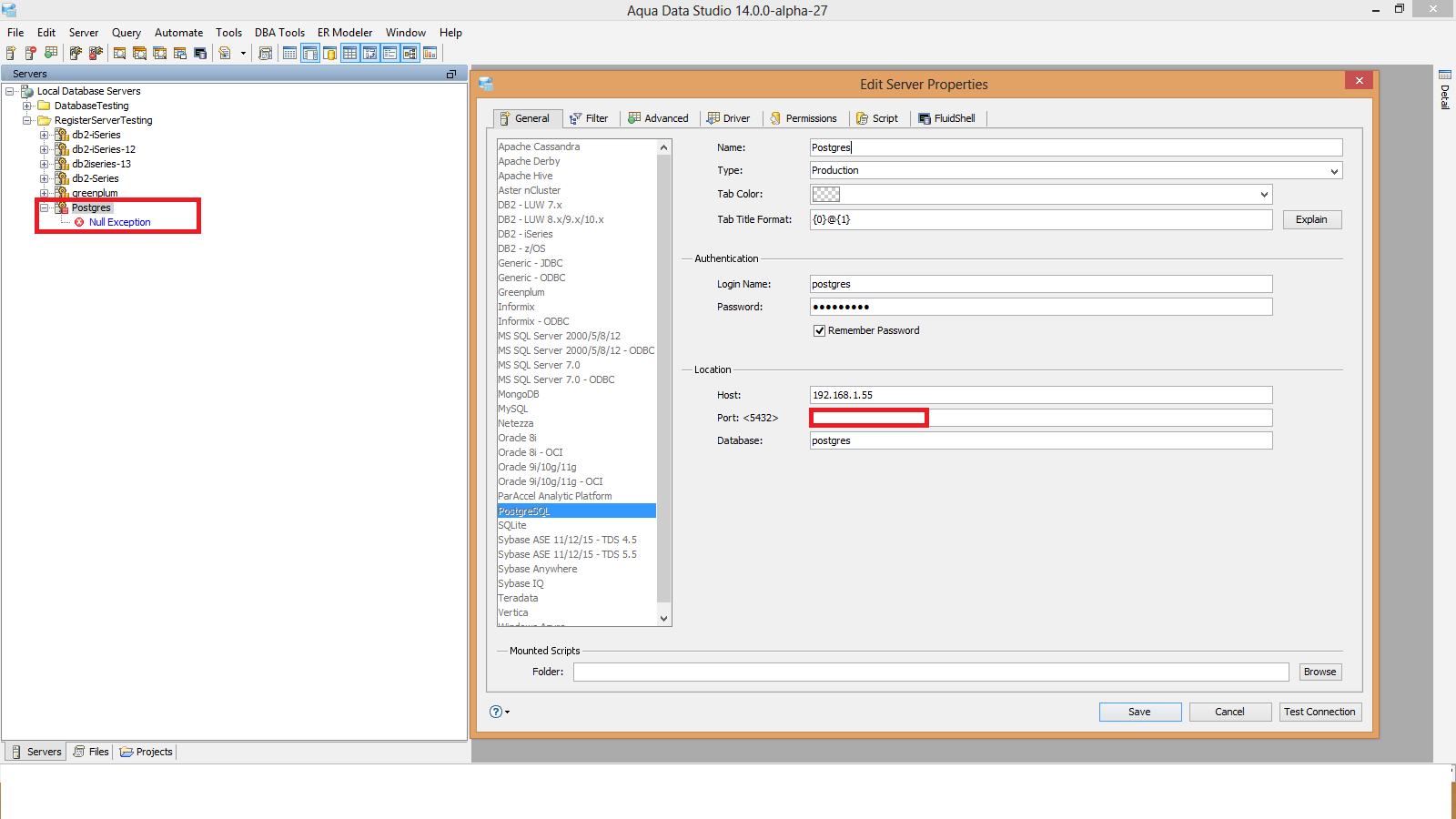Click the Register Server toolbar icon
This screenshot has width=1456, height=819.
pos(11,54)
